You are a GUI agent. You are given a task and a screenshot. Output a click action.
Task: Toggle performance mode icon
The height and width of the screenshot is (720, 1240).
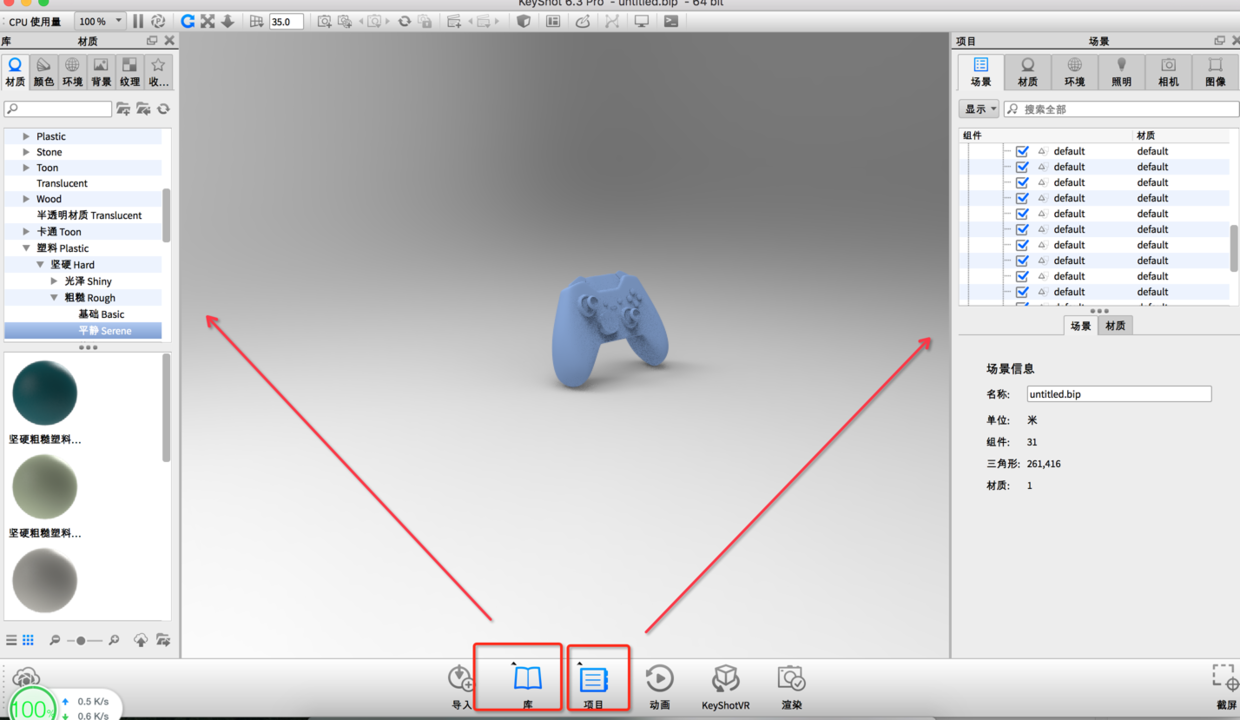(x=158, y=21)
